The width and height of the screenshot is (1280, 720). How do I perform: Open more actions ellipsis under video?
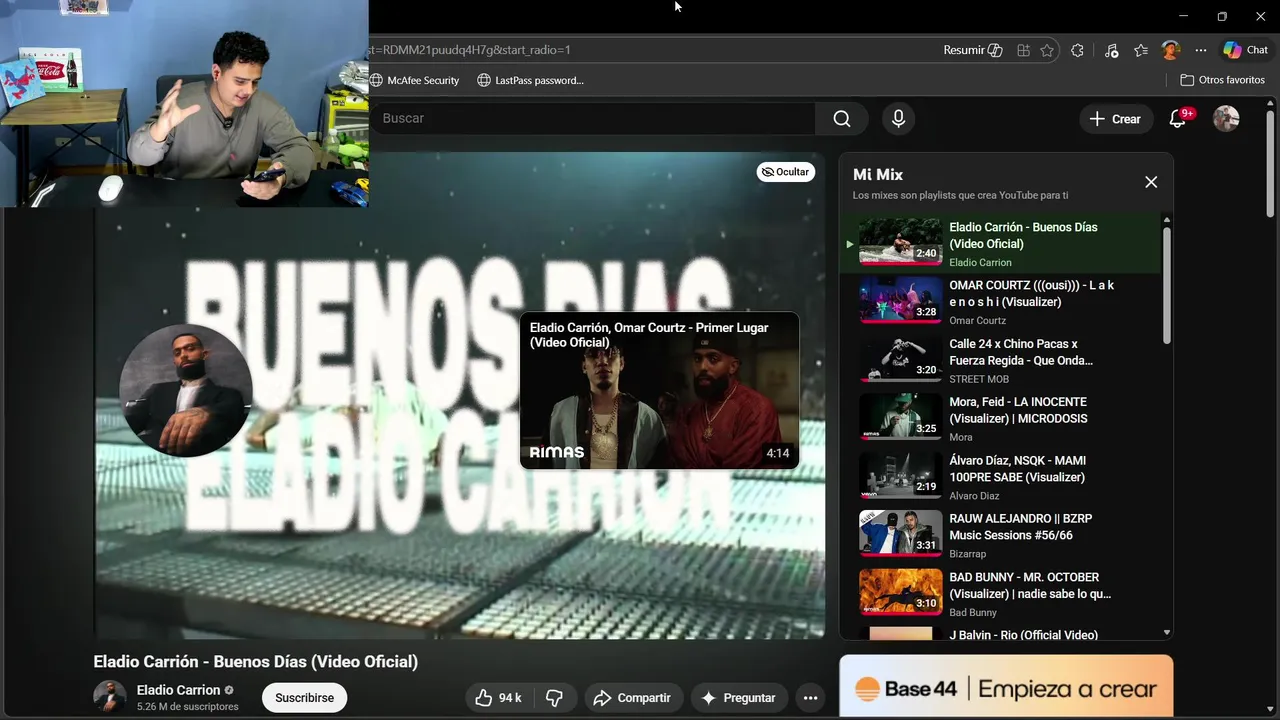click(x=811, y=698)
